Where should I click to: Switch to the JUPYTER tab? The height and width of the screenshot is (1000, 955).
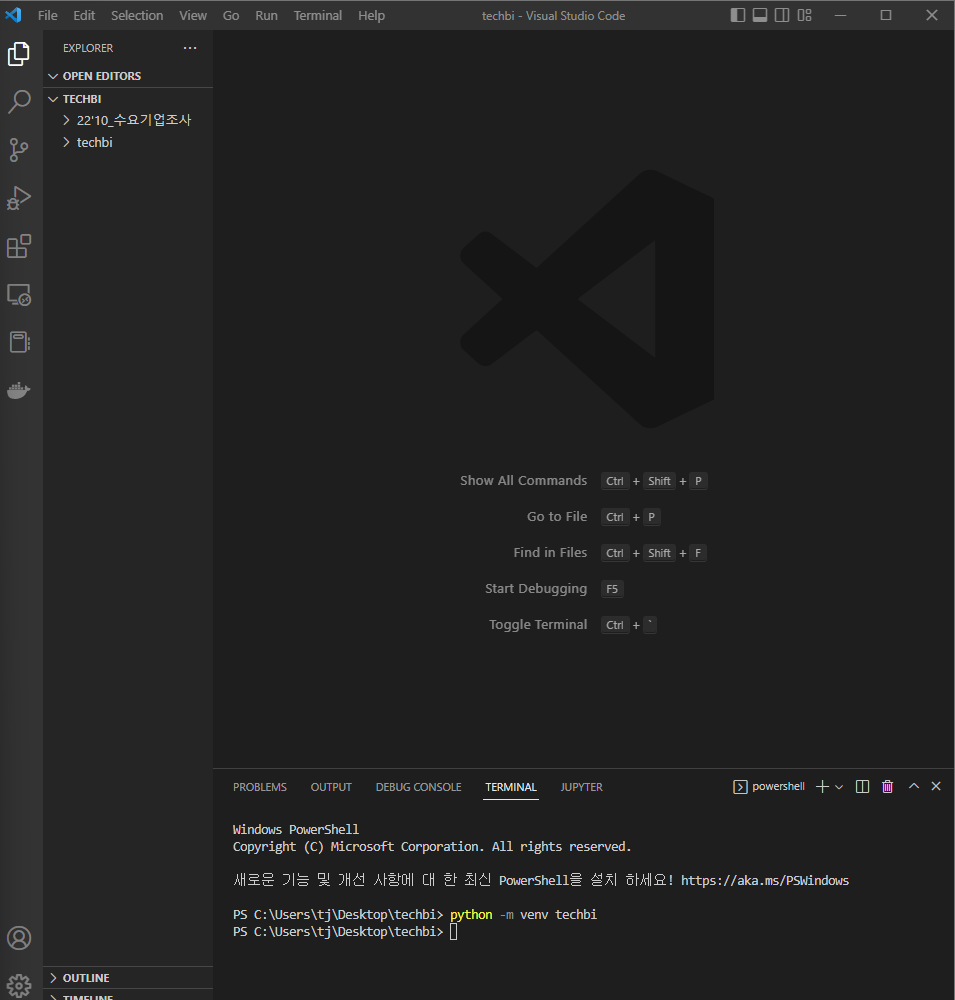[x=581, y=787]
